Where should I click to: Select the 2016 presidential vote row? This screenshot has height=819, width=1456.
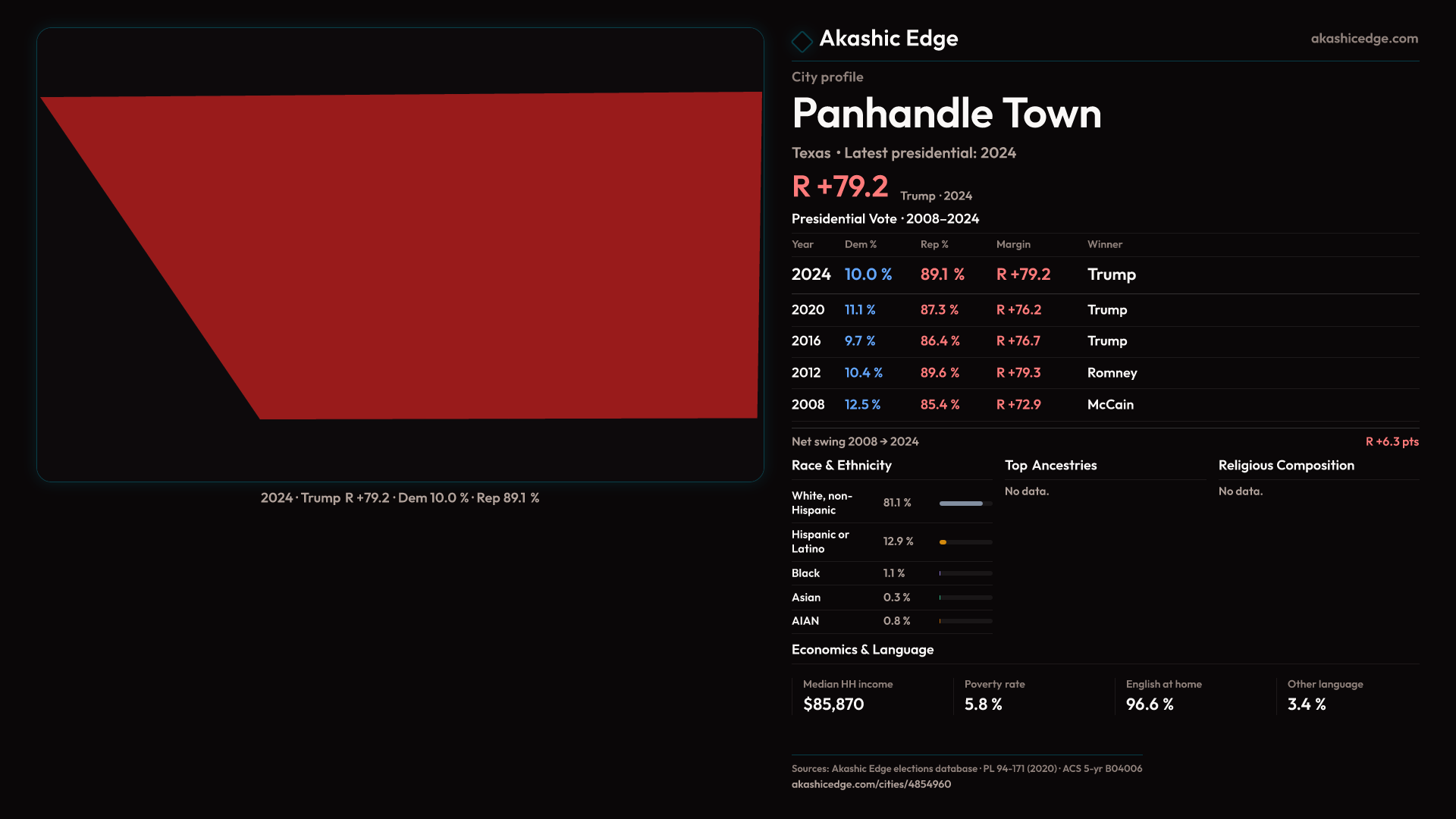pos(1104,341)
